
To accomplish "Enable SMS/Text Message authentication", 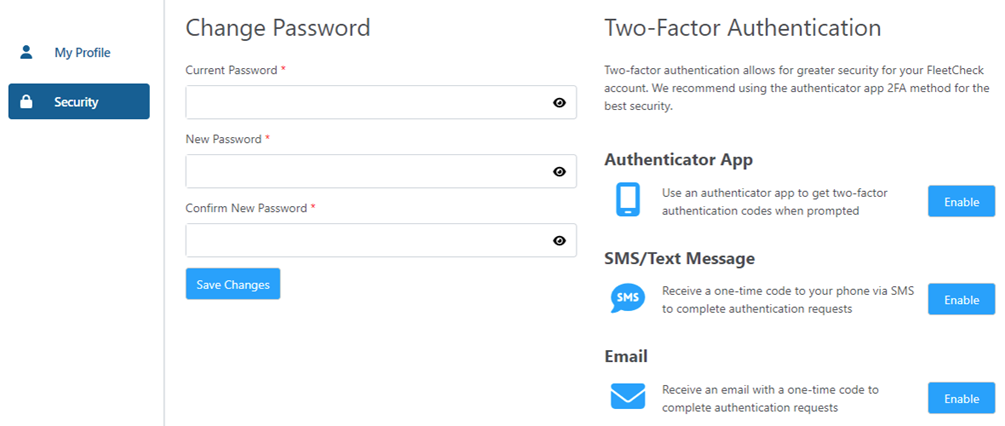I will (x=961, y=299).
